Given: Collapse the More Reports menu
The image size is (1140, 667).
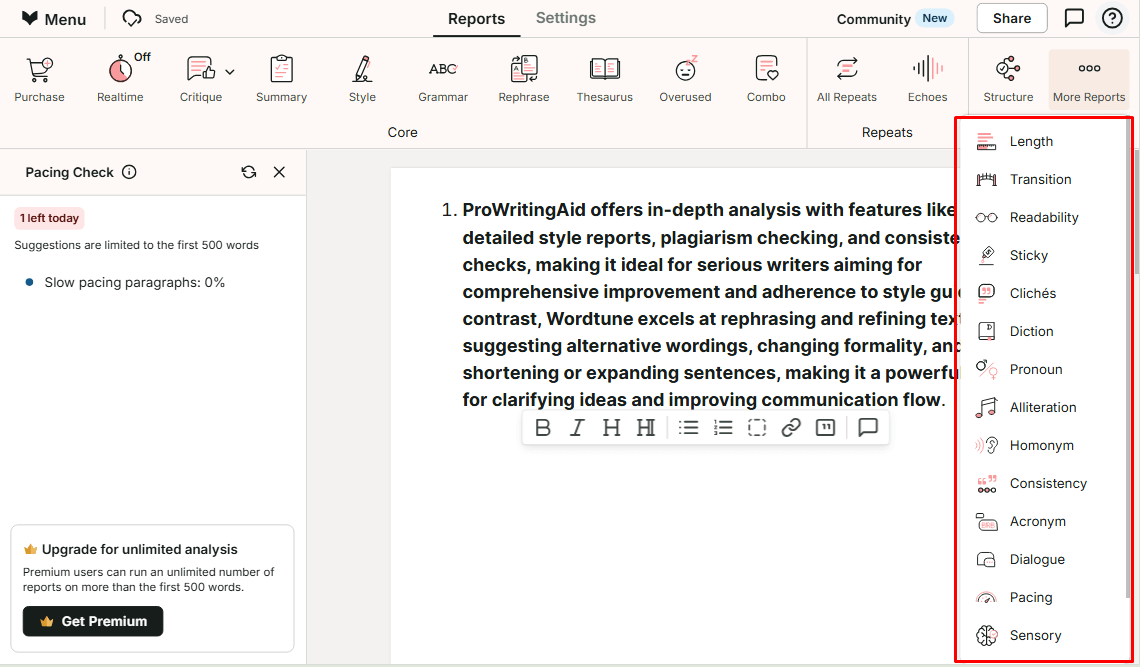Looking at the screenshot, I should (x=1088, y=80).
